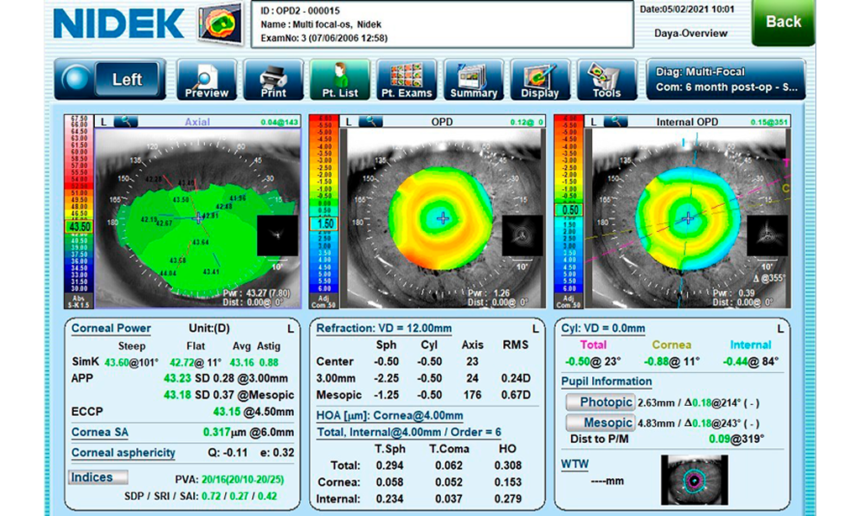Click HOA [µm]: Cornea@4.00mm link
Screen dimensions: 860x516
point(389,416)
